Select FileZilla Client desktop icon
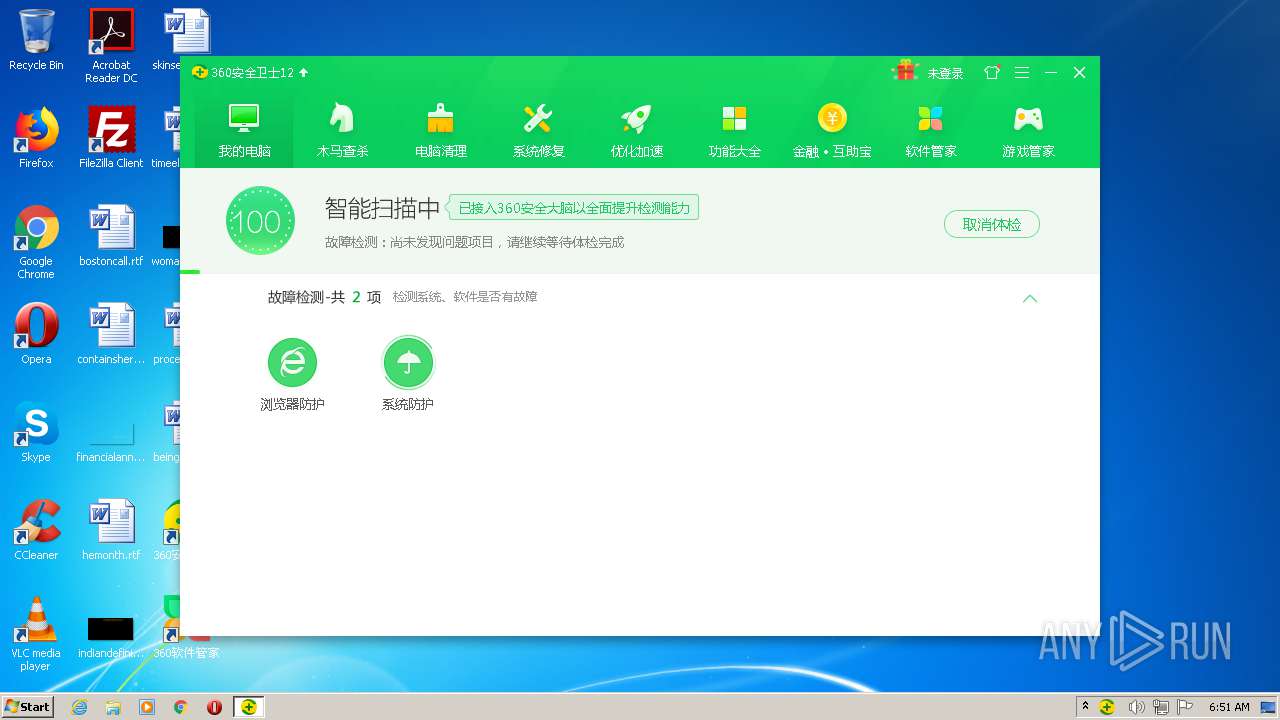This screenshot has height=720, width=1280. click(x=111, y=138)
